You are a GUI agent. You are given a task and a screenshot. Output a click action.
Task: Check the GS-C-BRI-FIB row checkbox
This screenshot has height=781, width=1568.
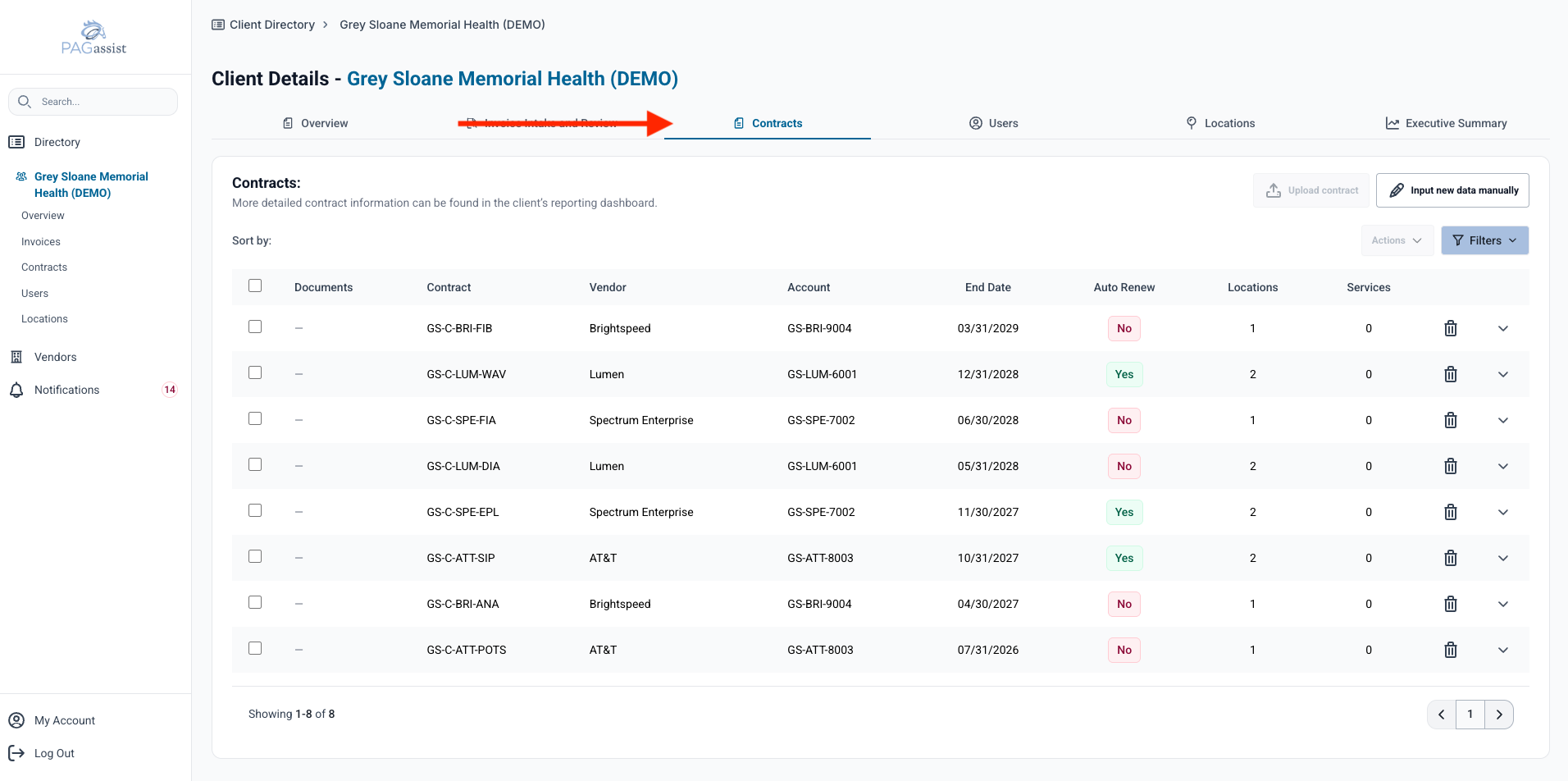coord(255,327)
